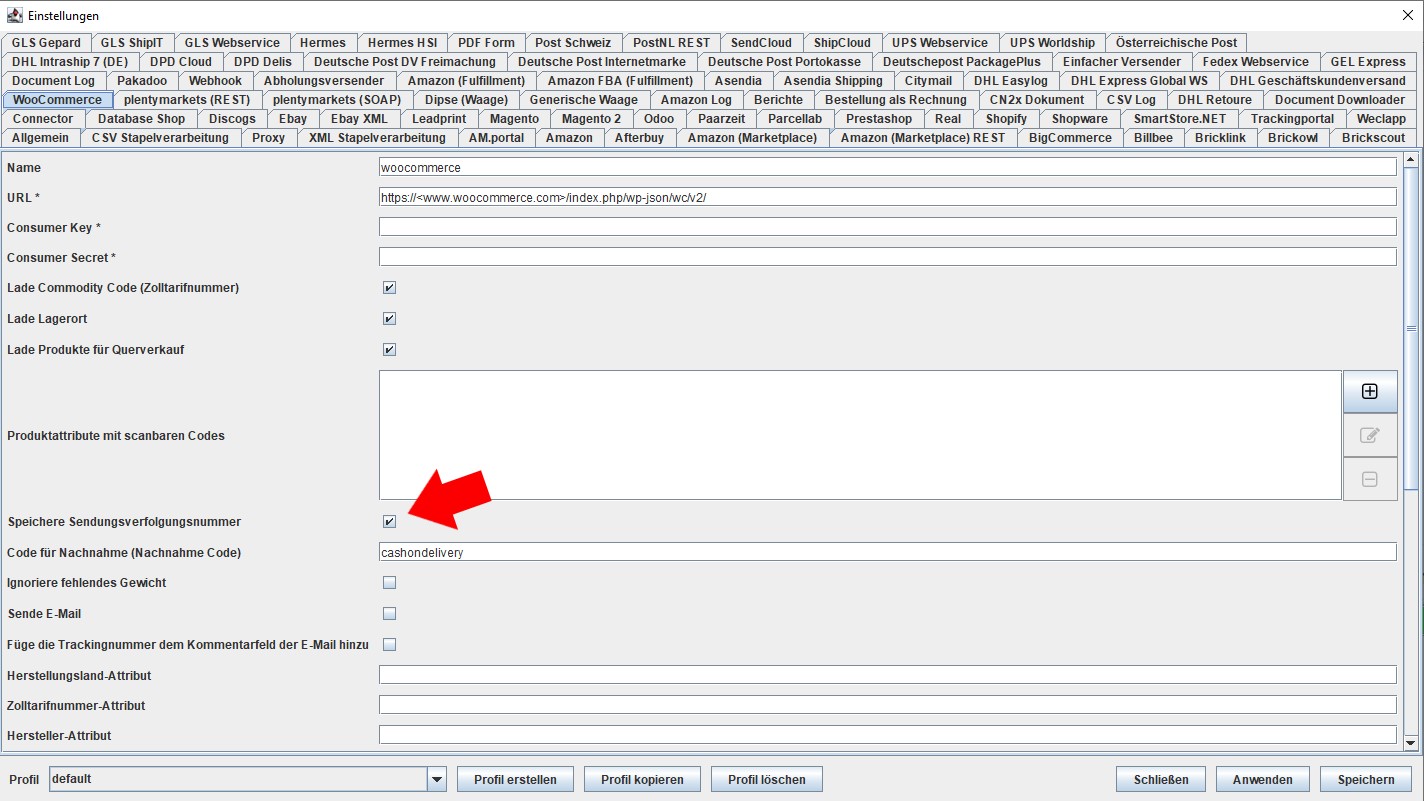Image resolution: width=1424 pixels, height=801 pixels.
Task: Click the minus icon to remove attribute
Action: [1370, 479]
